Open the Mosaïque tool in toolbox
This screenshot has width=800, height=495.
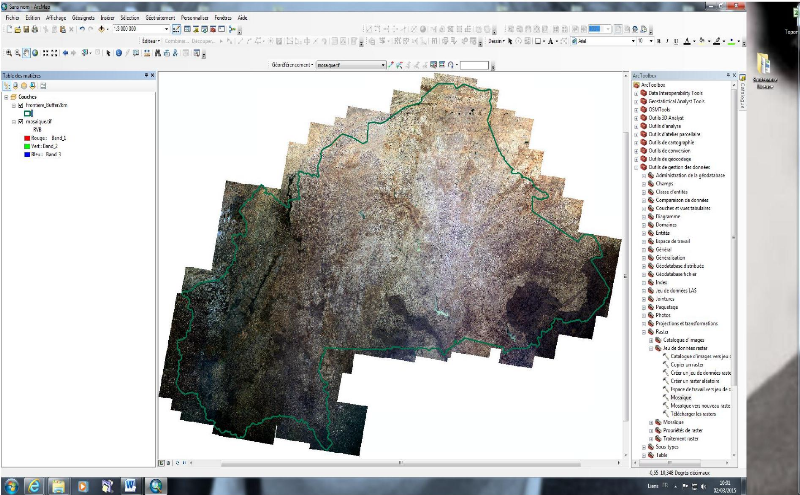click(x=679, y=397)
